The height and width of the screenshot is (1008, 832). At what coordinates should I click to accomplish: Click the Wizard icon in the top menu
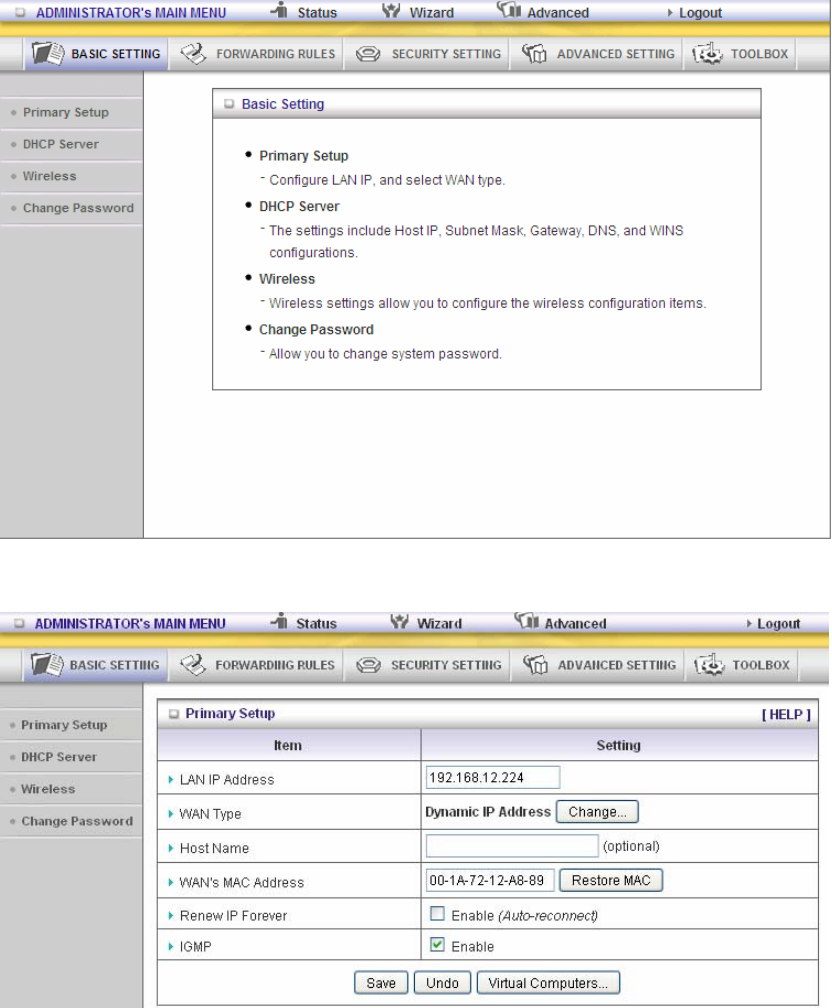coord(391,10)
